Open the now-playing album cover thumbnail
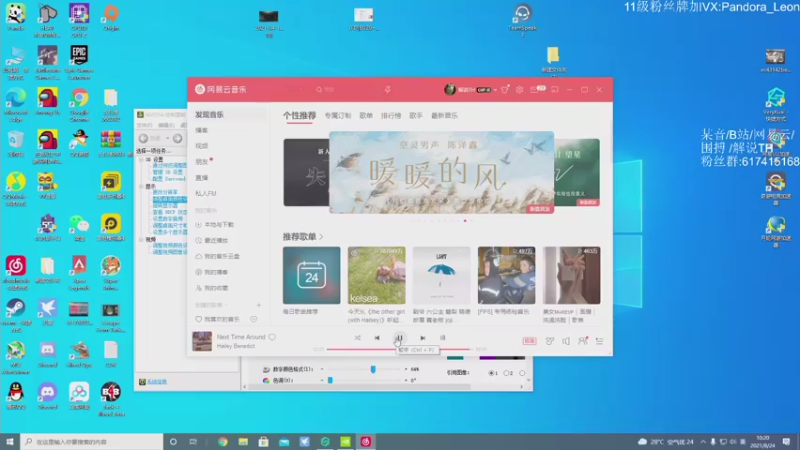800x450 pixels. [202, 341]
